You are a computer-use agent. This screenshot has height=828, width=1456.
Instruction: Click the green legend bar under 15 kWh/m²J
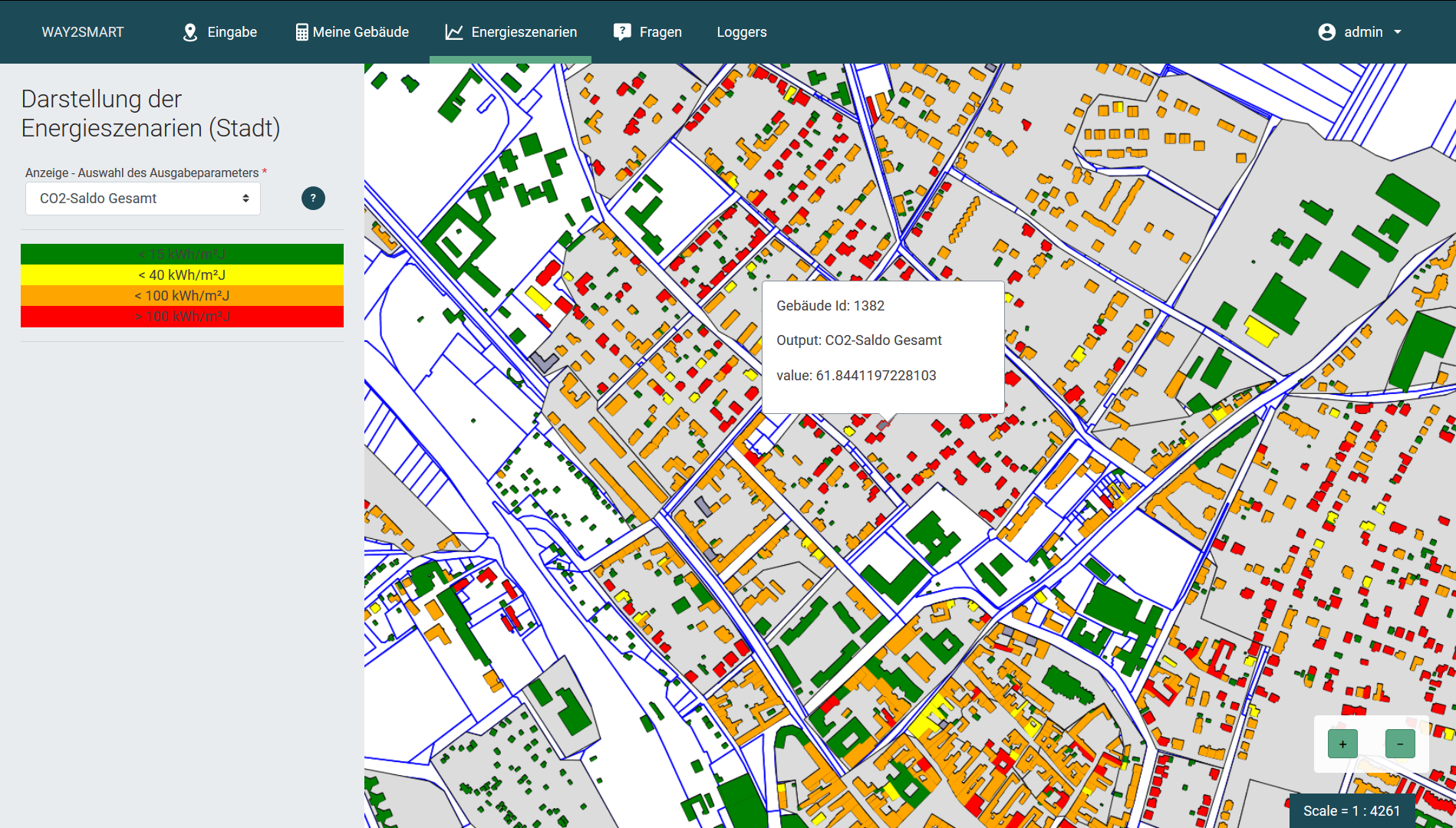click(182, 254)
